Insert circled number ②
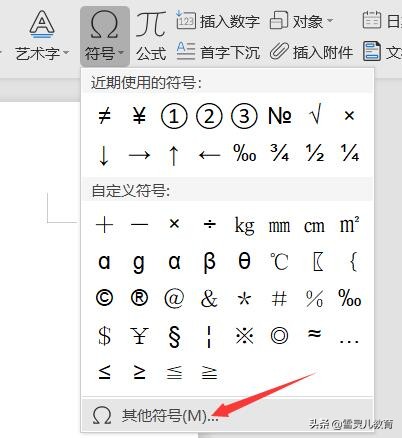The width and height of the screenshot is (402, 438). pyautogui.click(x=209, y=116)
